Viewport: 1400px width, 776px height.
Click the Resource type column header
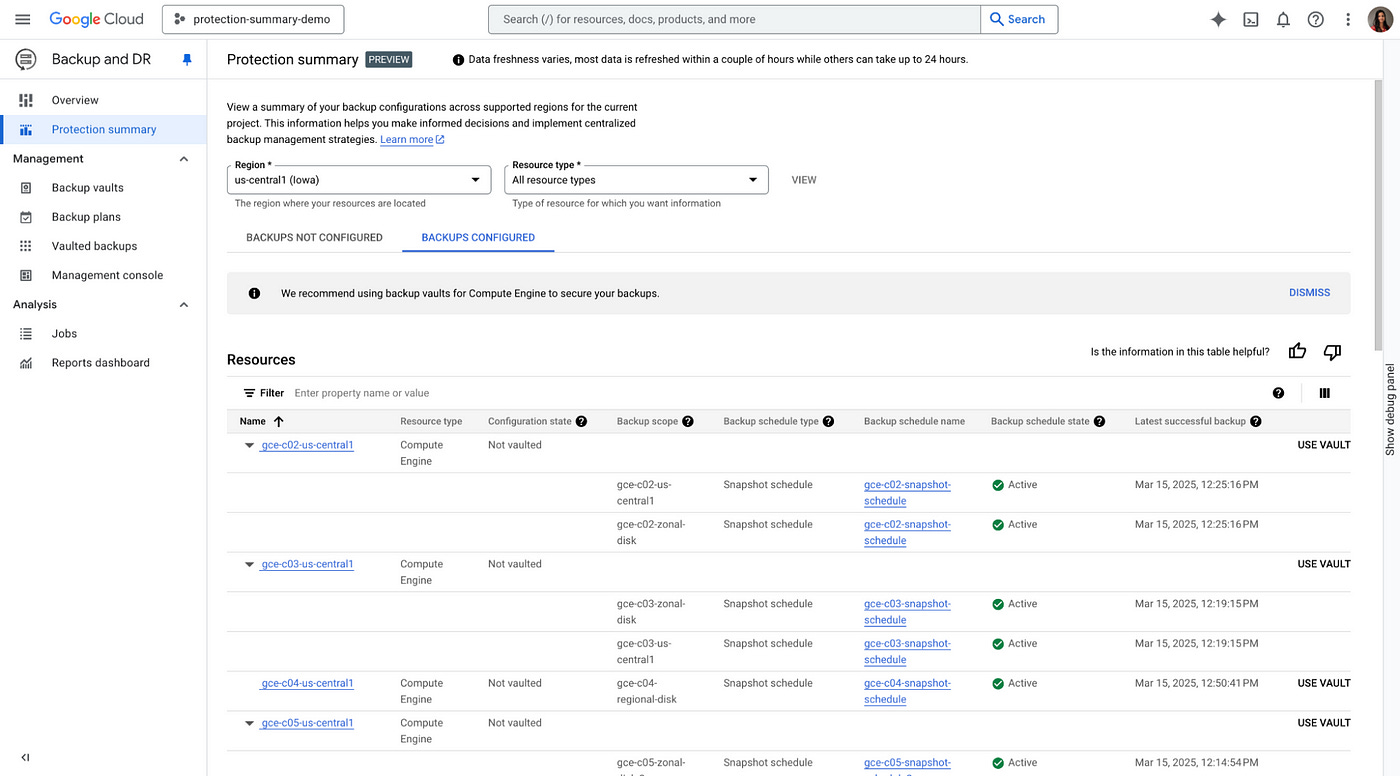tap(431, 421)
